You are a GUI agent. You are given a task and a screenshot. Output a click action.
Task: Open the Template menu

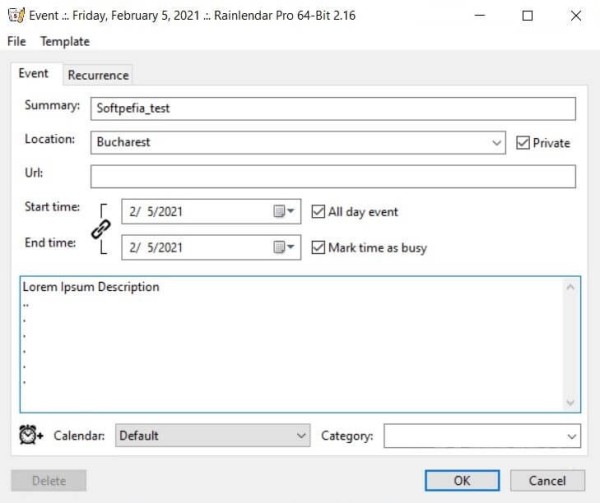[x=65, y=41]
